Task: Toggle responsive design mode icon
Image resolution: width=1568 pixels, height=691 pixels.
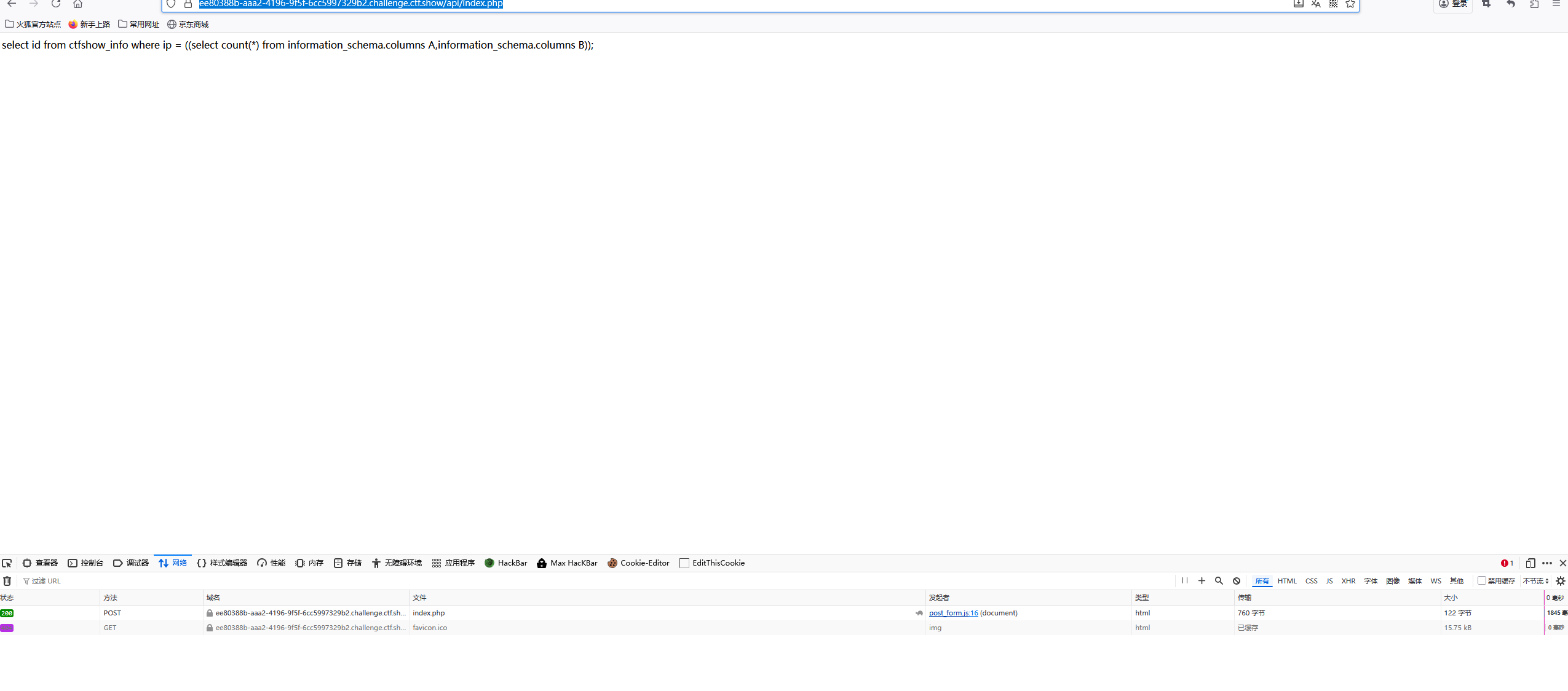Action: point(1530,563)
